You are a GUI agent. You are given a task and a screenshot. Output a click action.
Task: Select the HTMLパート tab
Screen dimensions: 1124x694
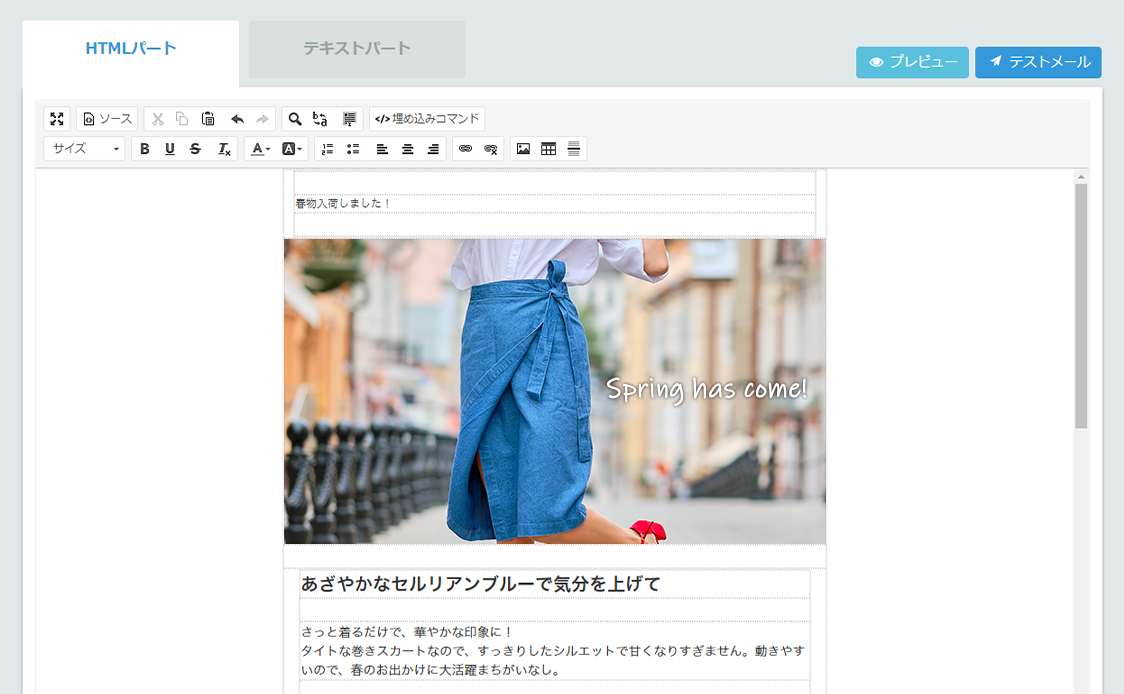tap(131, 49)
